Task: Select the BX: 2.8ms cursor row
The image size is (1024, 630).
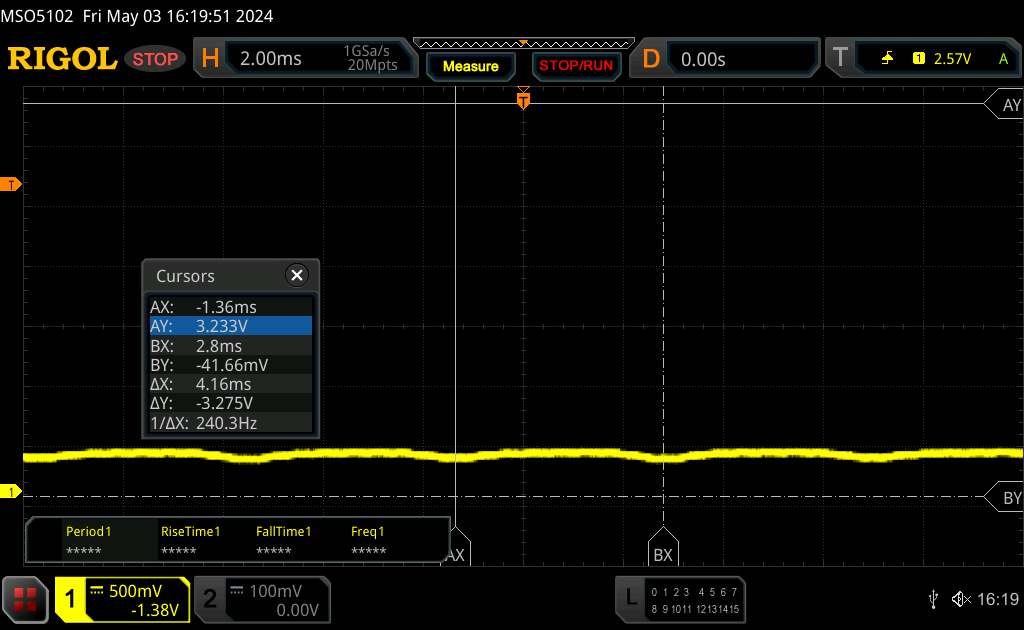Action: (231, 345)
